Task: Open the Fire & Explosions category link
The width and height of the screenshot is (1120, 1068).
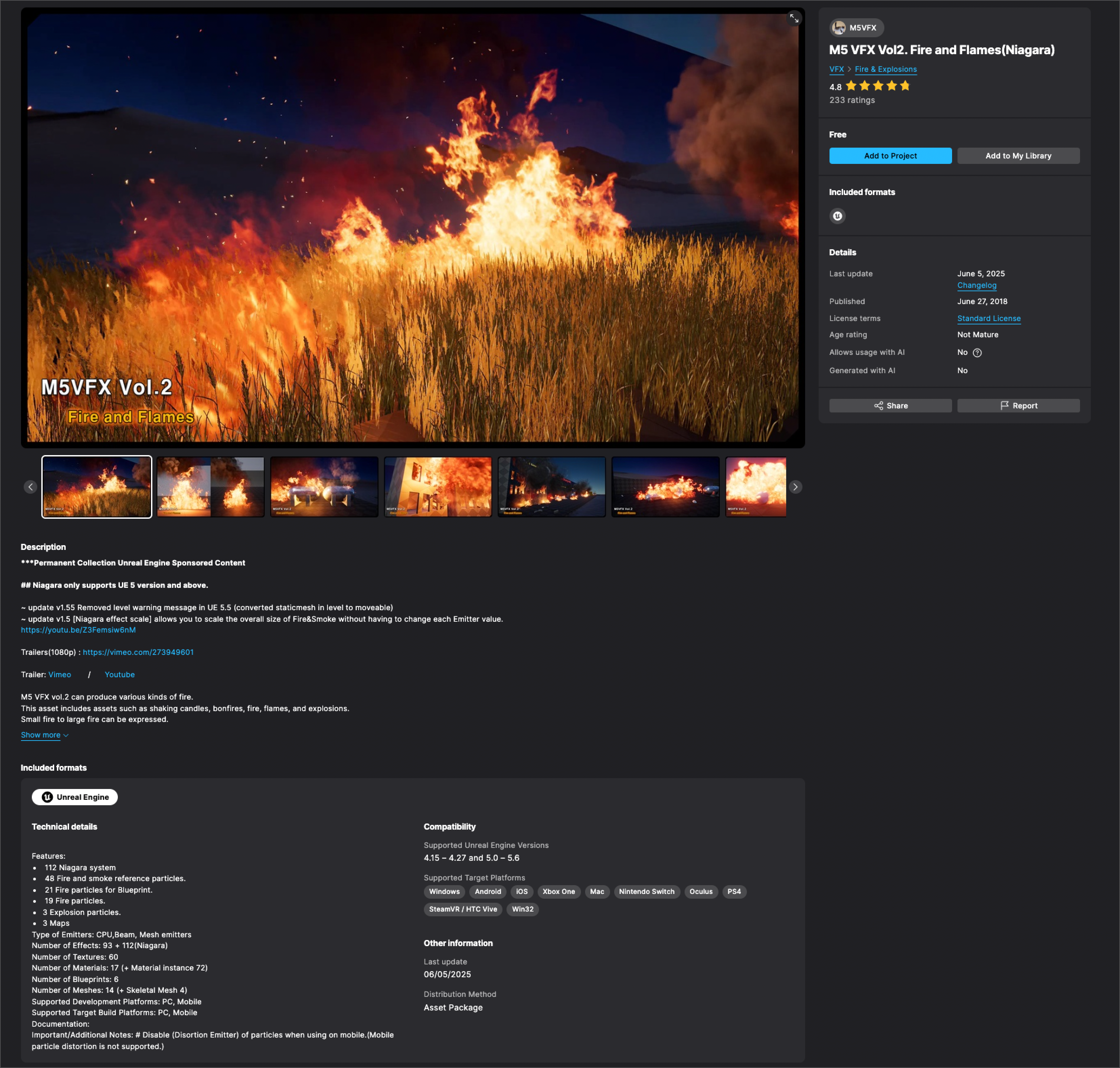Action: pos(885,69)
